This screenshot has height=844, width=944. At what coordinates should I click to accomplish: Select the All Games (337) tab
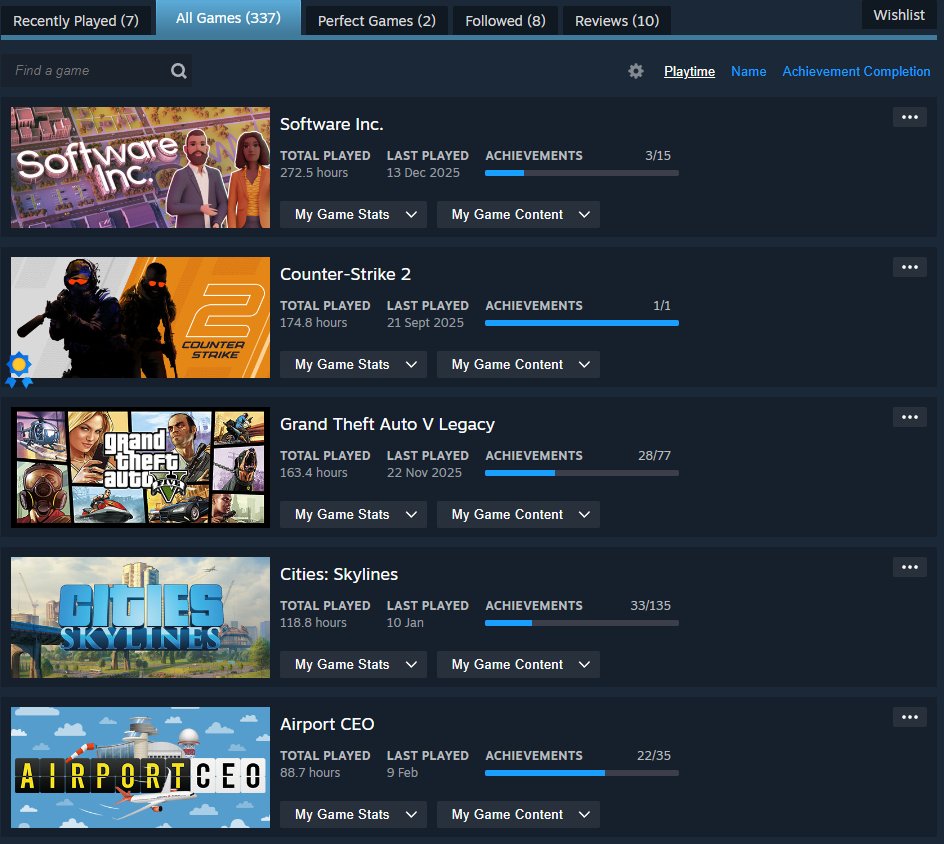pos(228,18)
